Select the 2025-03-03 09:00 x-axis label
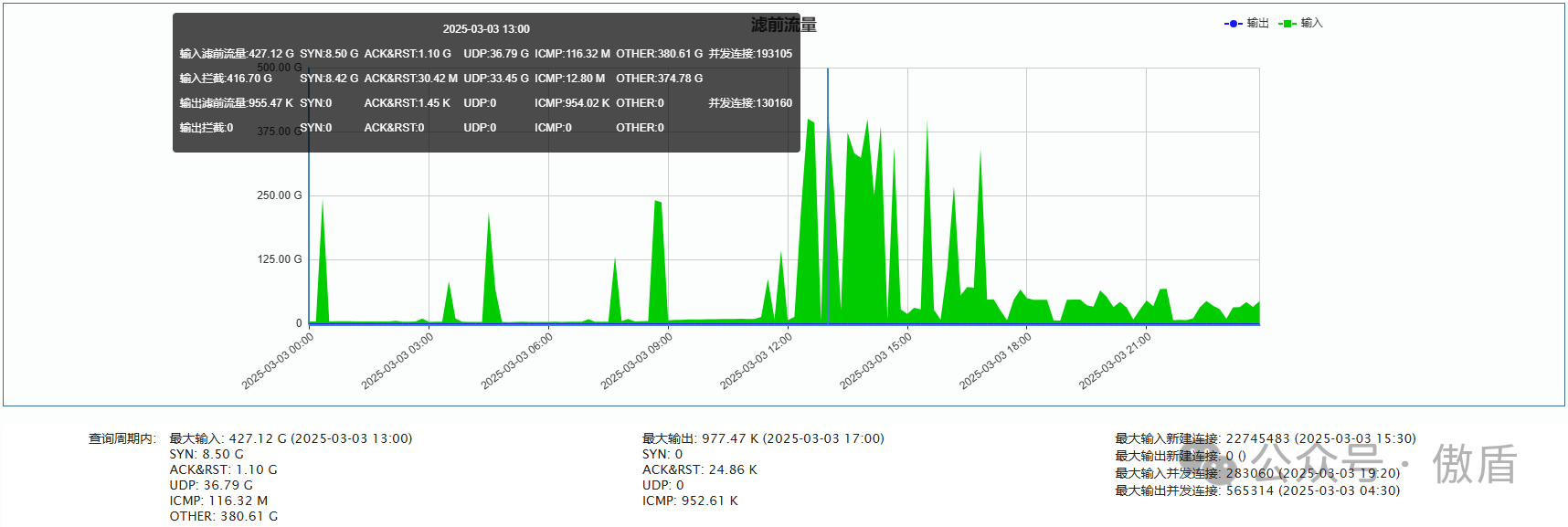The width and height of the screenshot is (1568, 527). point(638,361)
